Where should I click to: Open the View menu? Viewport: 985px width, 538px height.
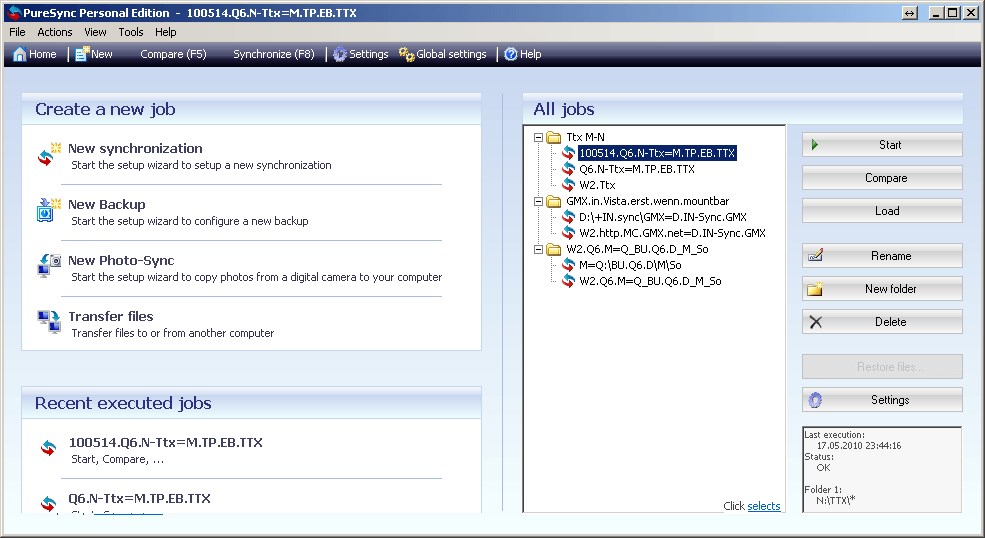[x=95, y=32]
